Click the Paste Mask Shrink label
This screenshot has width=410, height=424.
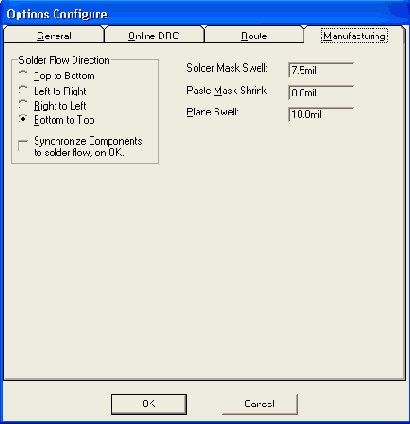[226, 90]
